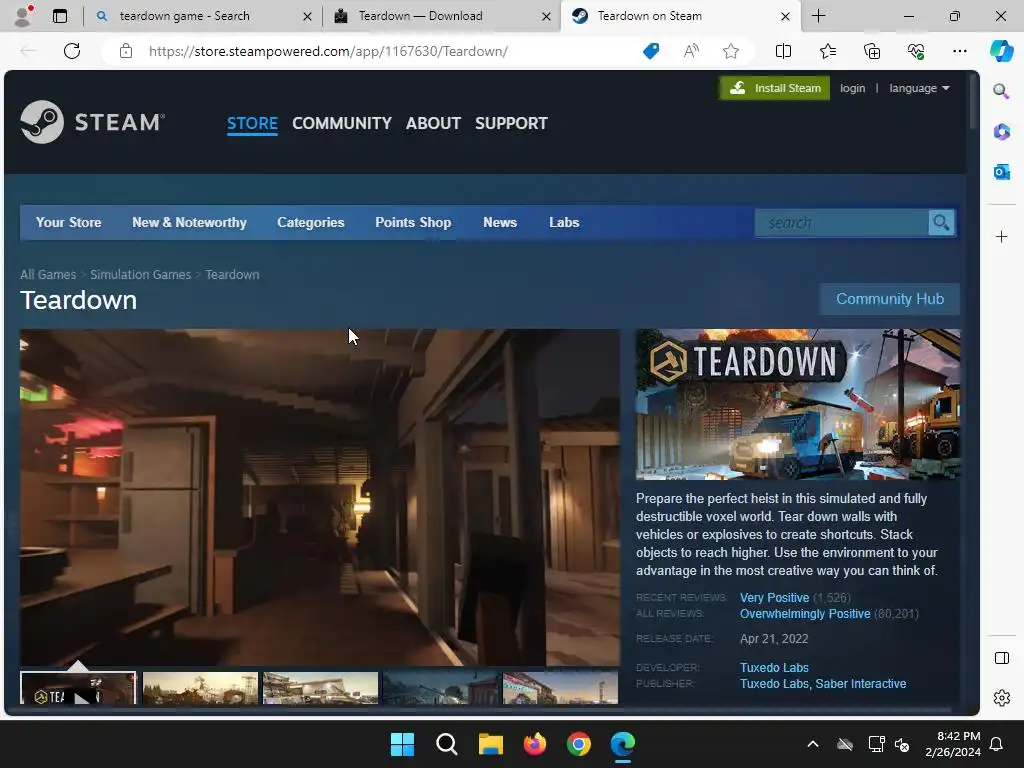Open the Windows Start button

point(402,744)
